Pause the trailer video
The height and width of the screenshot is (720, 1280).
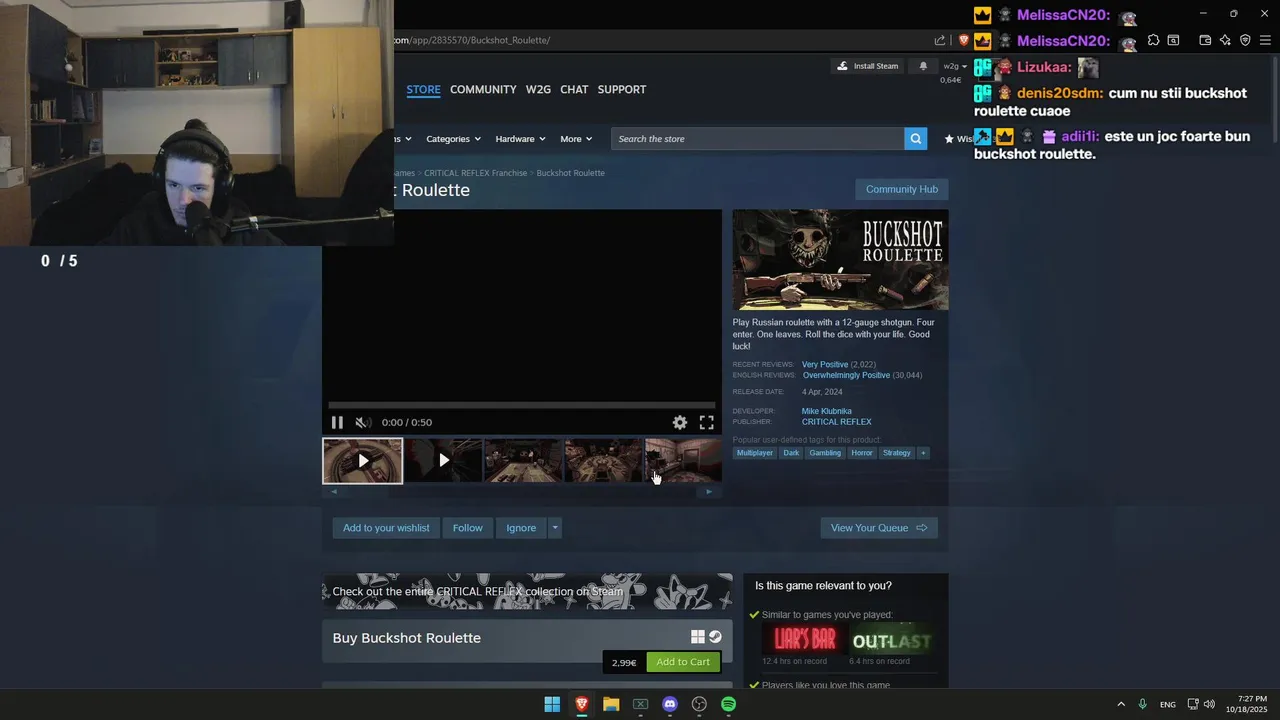[x=337, y=422]
